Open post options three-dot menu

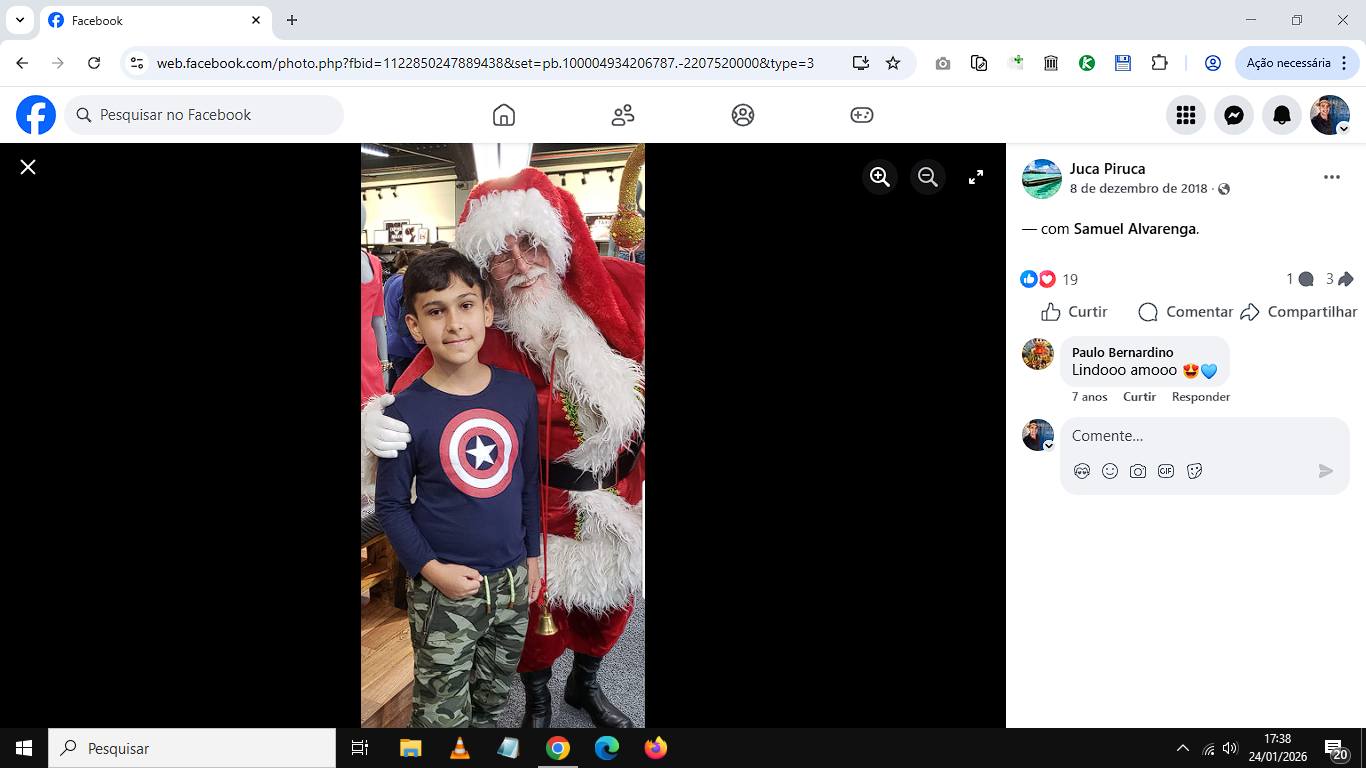(x=1331, y=177)
